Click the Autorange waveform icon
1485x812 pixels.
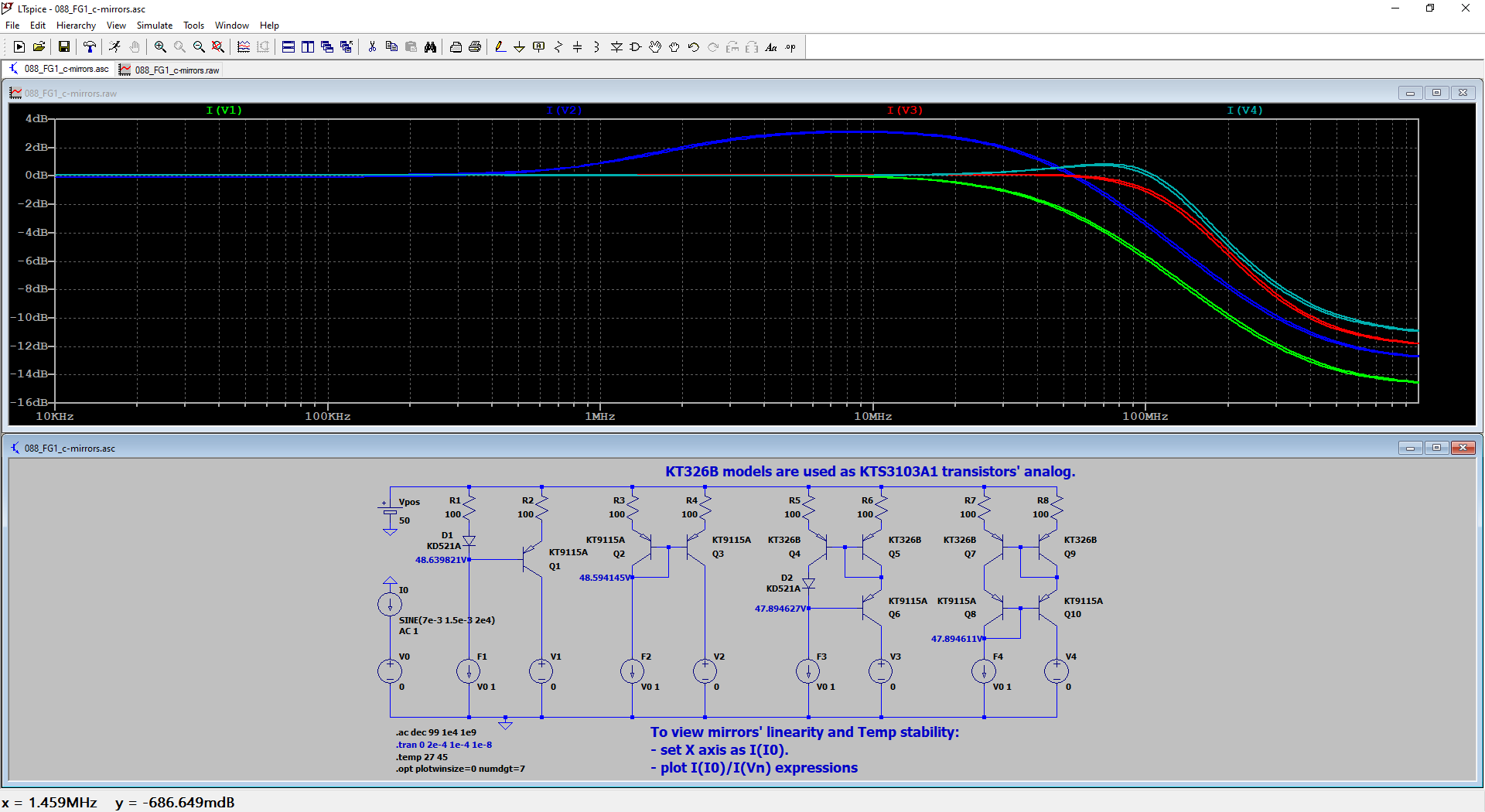(x=244, y=47)
